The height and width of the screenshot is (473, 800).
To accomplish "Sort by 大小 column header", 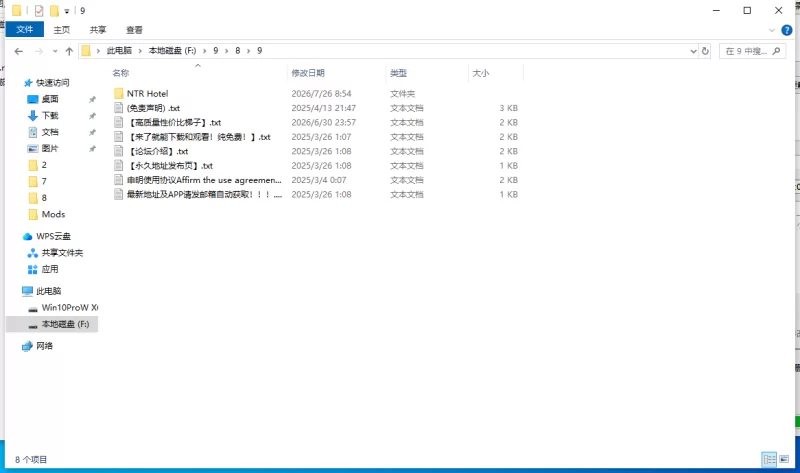I will (x=481, y=73).
